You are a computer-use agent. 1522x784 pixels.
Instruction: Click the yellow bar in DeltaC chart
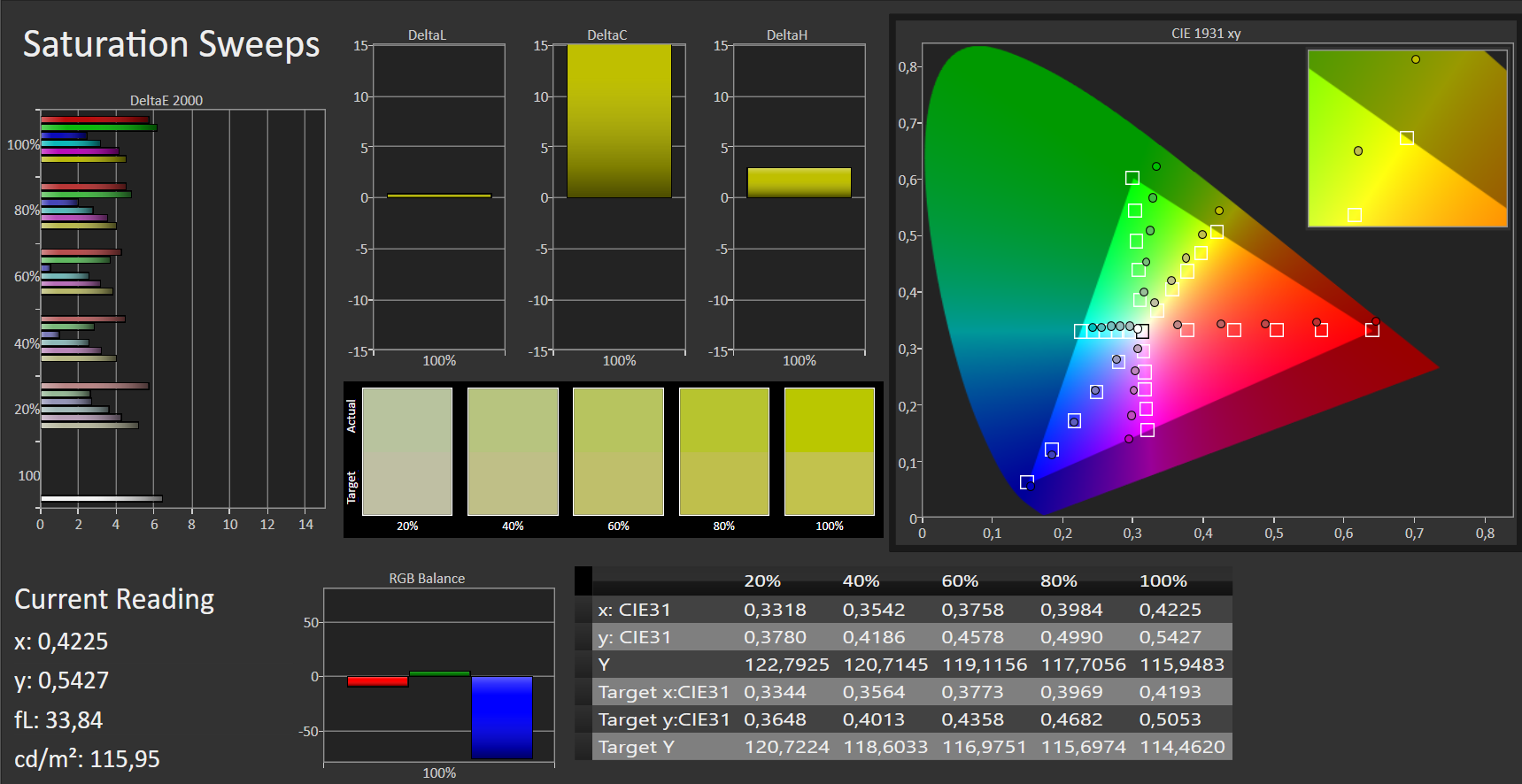pyautogui.click(x=619, y=121)
